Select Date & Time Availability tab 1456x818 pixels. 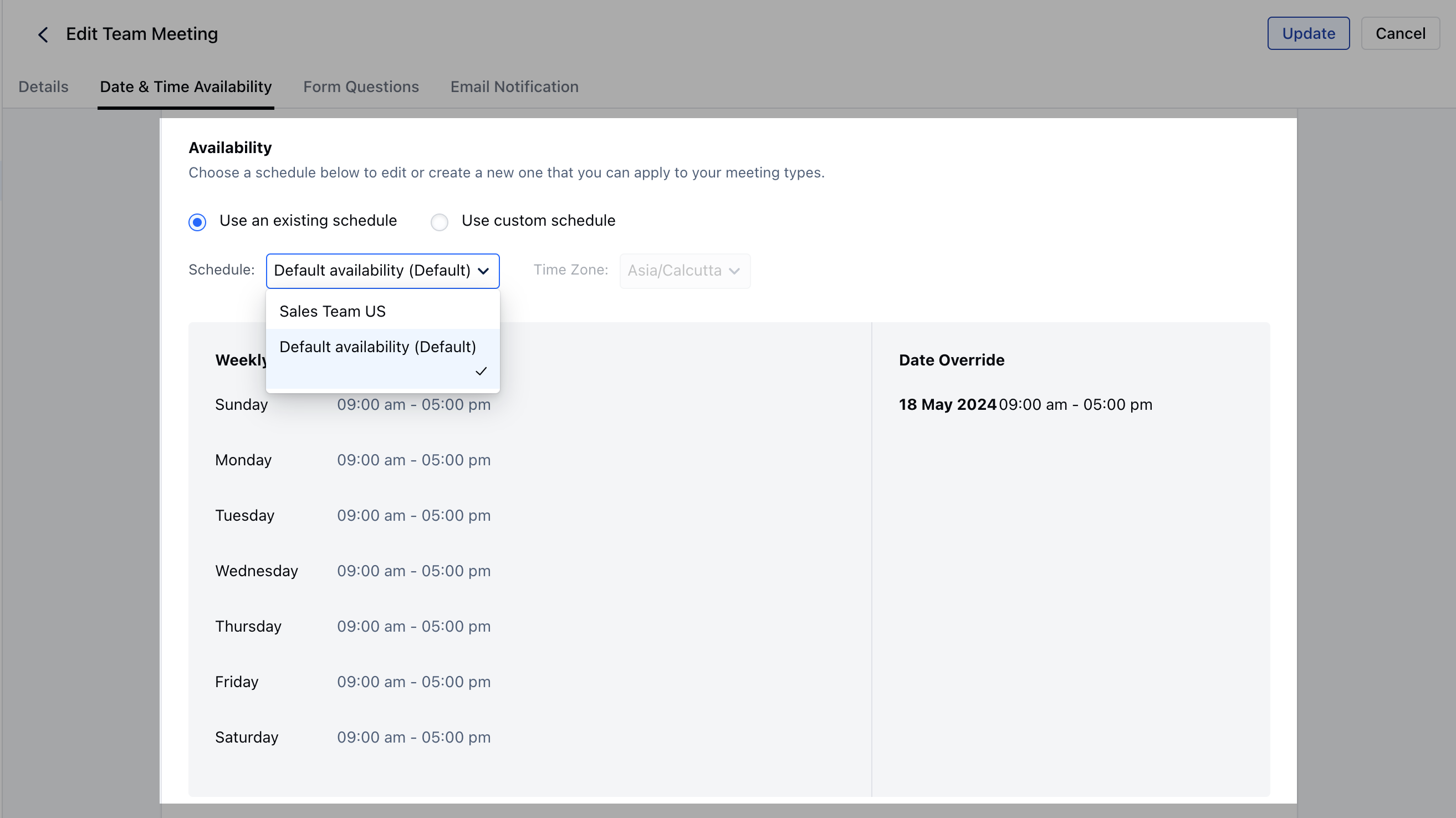point(186,87)
